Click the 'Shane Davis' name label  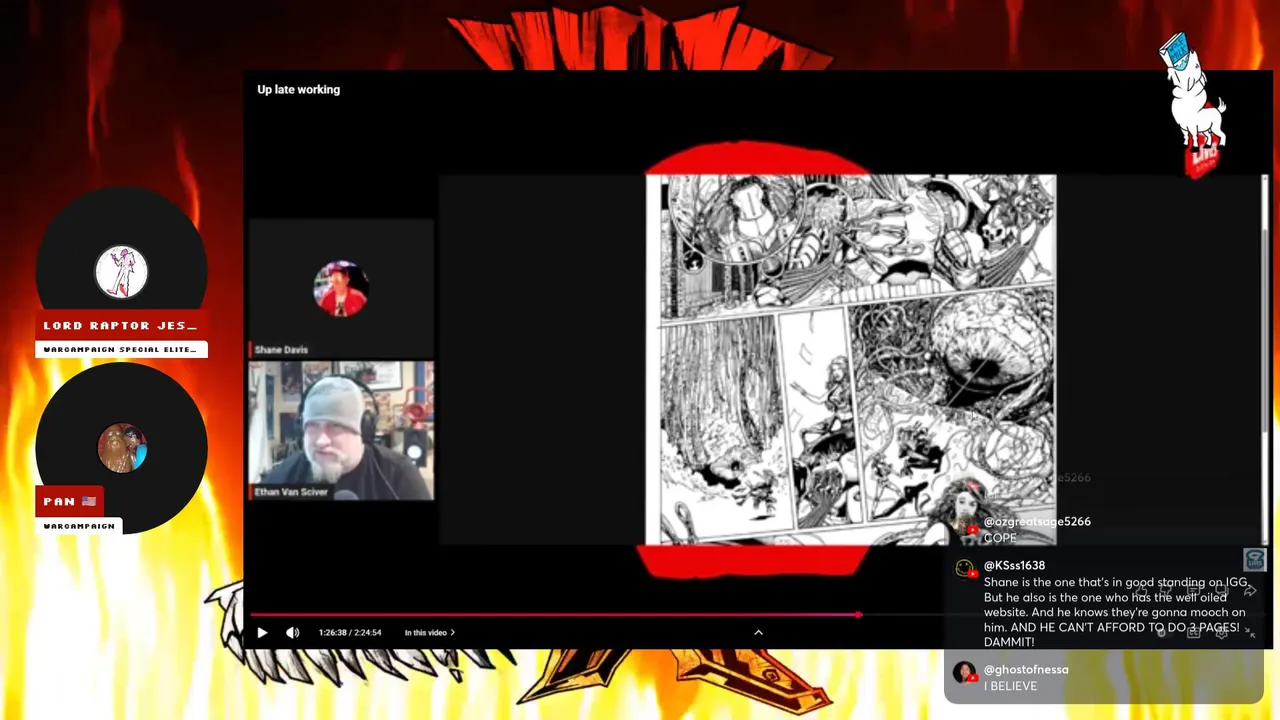pyautogui.click(x=281, y=350)
